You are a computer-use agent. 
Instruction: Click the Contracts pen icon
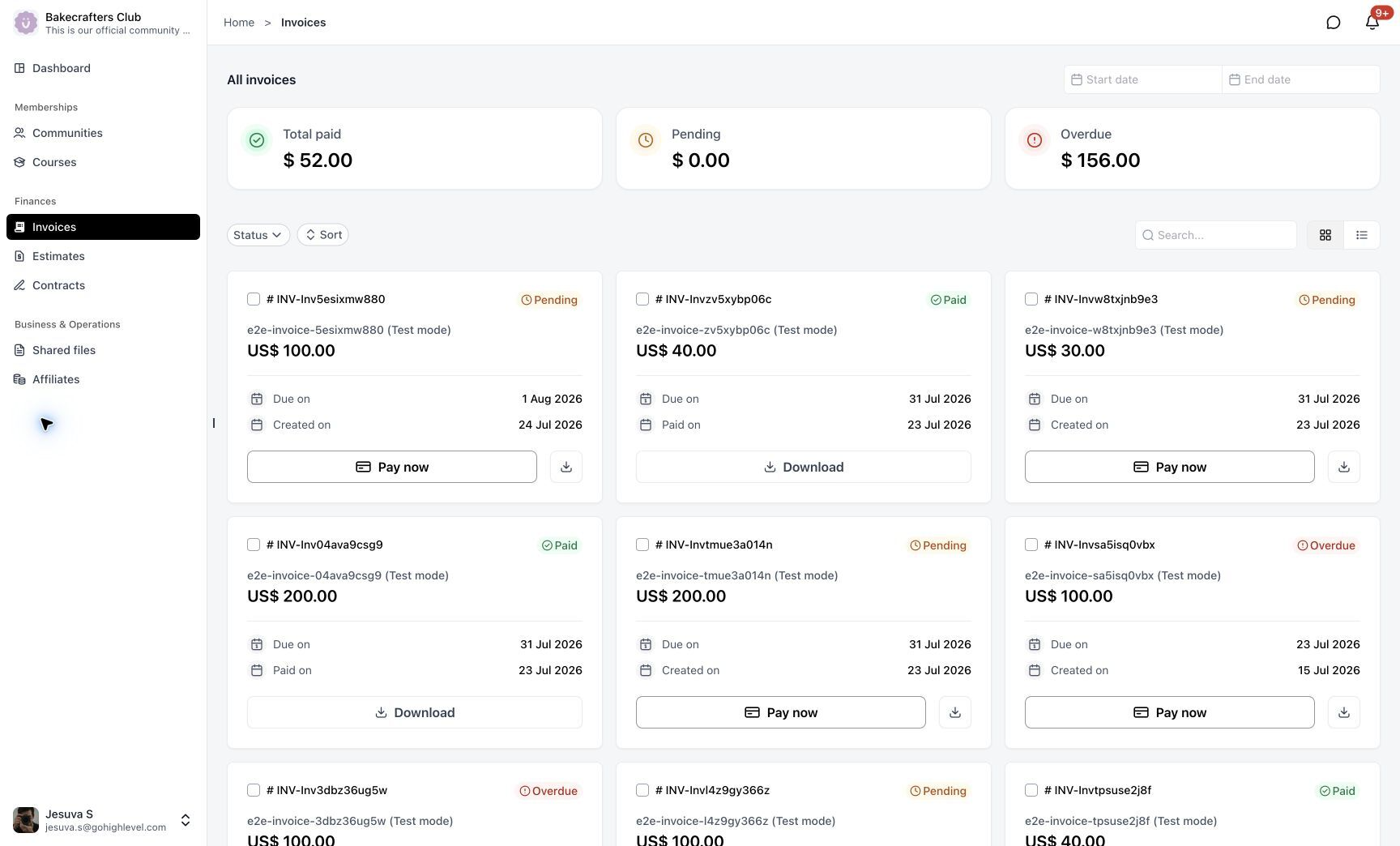click(x=19, y=285)
